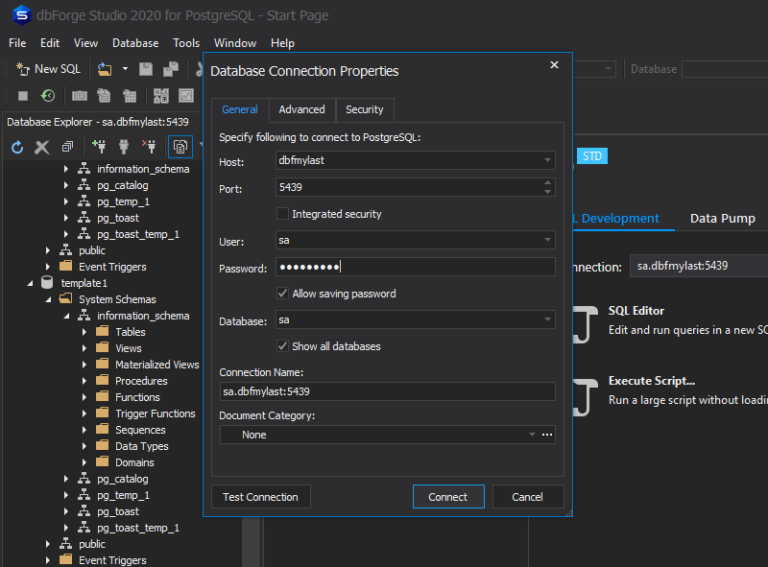Image resolution: width=768 pixels, height=567 pixels.
Task: Click the Delete X icon in Database Explorer
Action: [x=42, y=147]
